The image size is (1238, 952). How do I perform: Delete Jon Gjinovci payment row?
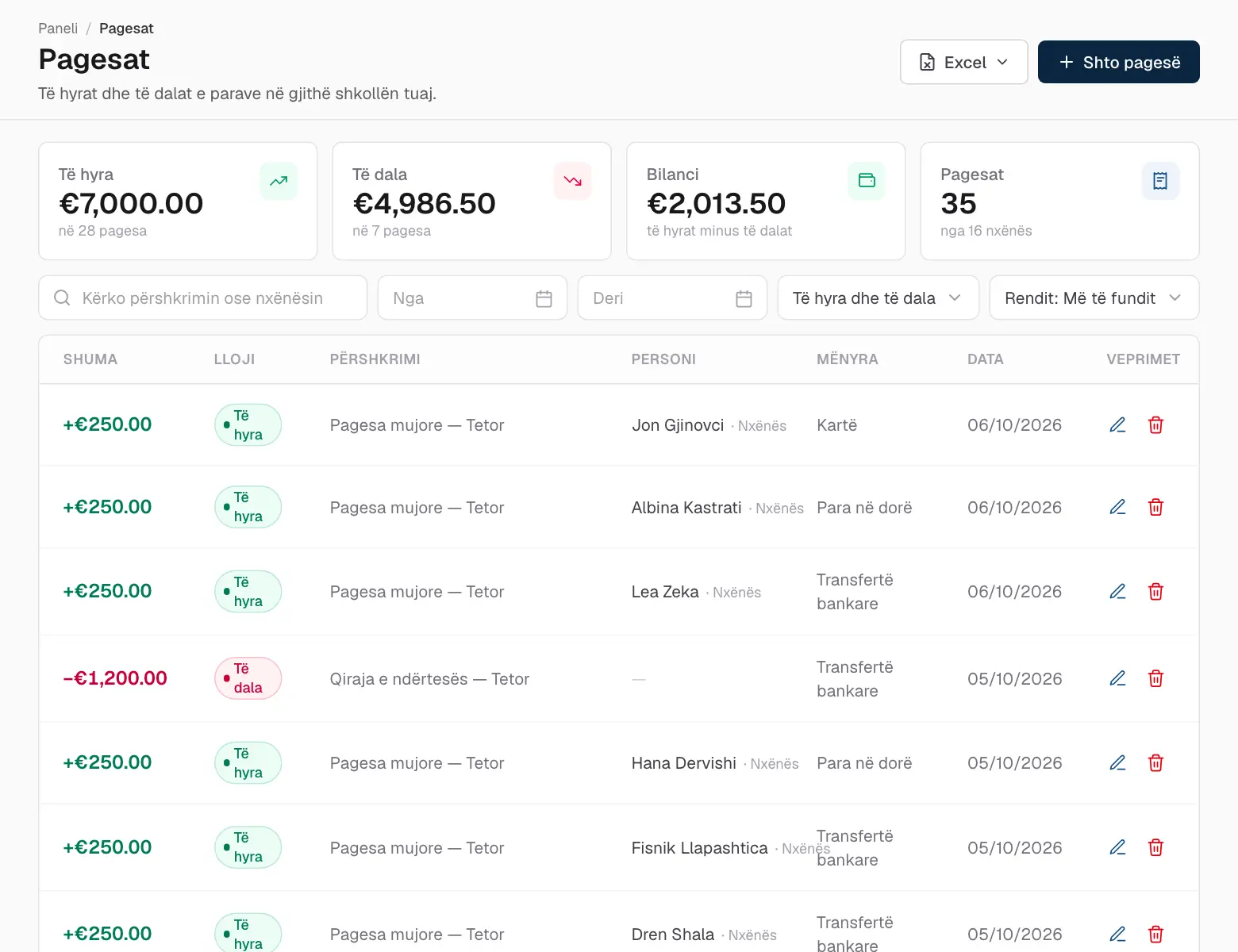[x=1155, y=425]
